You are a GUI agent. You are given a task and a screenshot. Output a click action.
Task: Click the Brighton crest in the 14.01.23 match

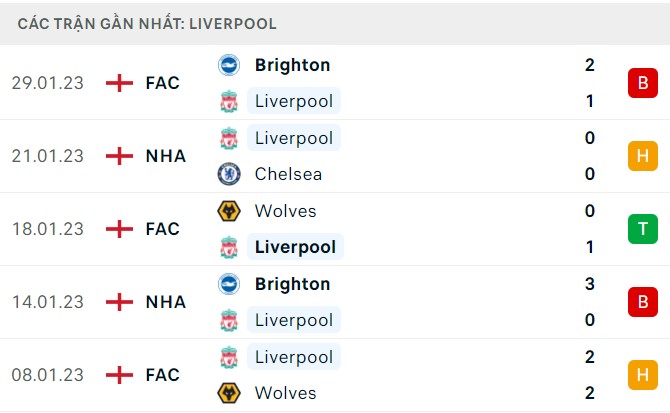(x=229, y=284)
